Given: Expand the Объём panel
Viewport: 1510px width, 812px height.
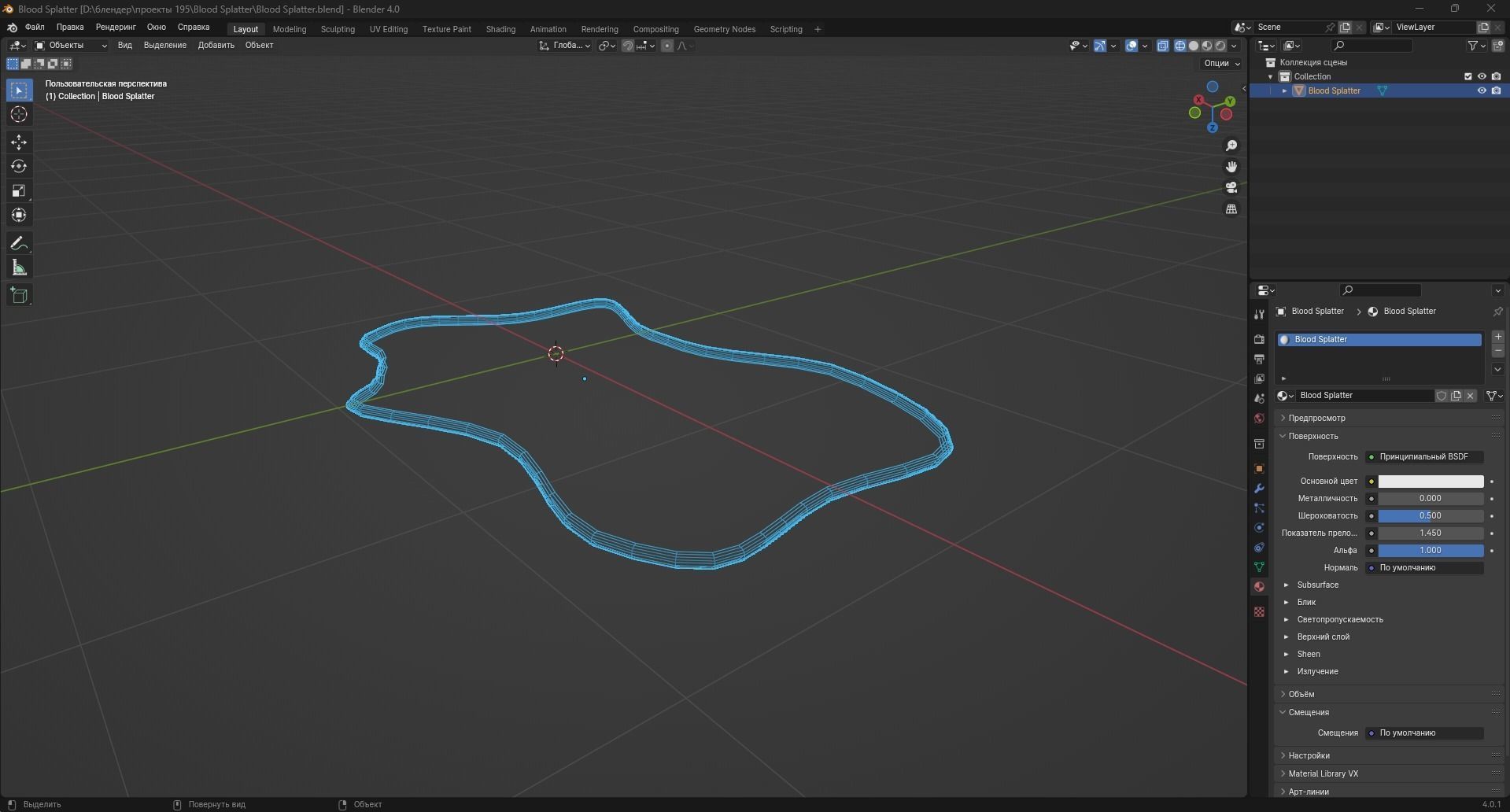Looking at the screenshot, I should 1301,694.
